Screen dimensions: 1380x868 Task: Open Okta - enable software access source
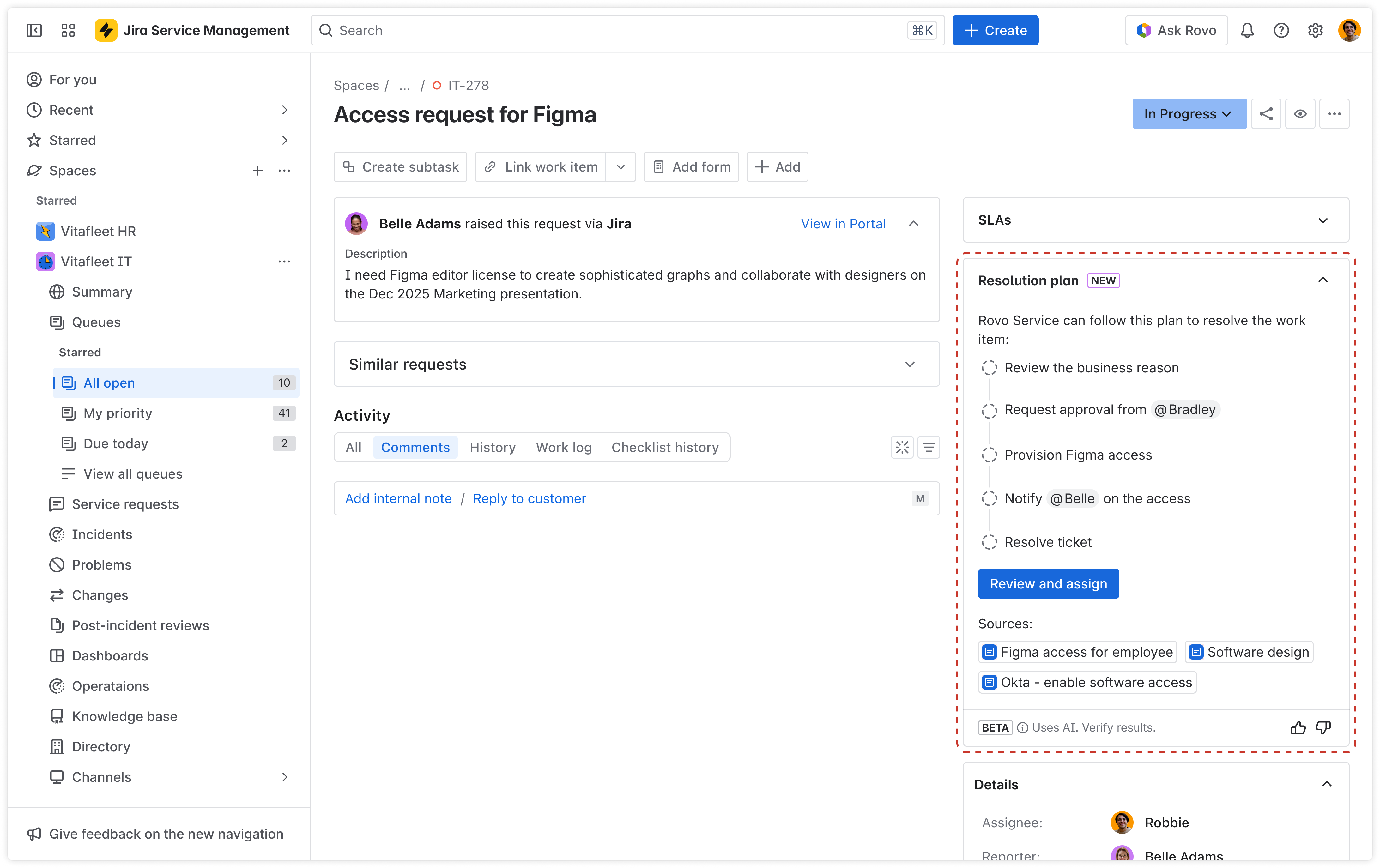coord(1087,682)
